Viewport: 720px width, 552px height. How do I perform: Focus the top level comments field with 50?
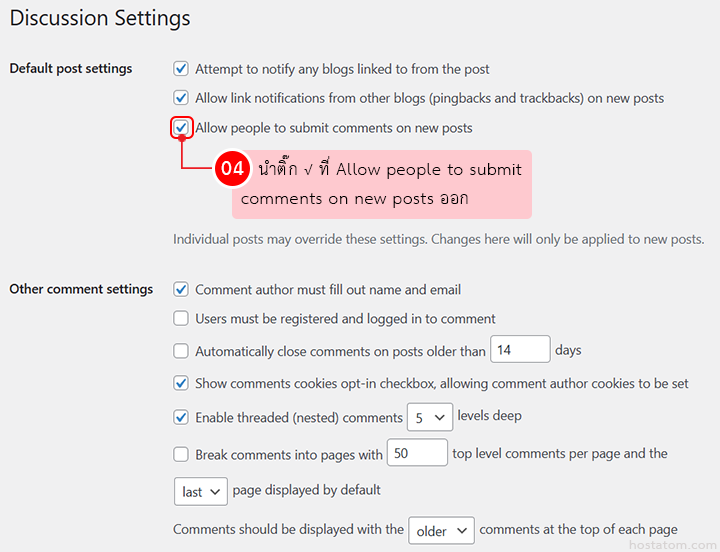(x=416, y=453)
